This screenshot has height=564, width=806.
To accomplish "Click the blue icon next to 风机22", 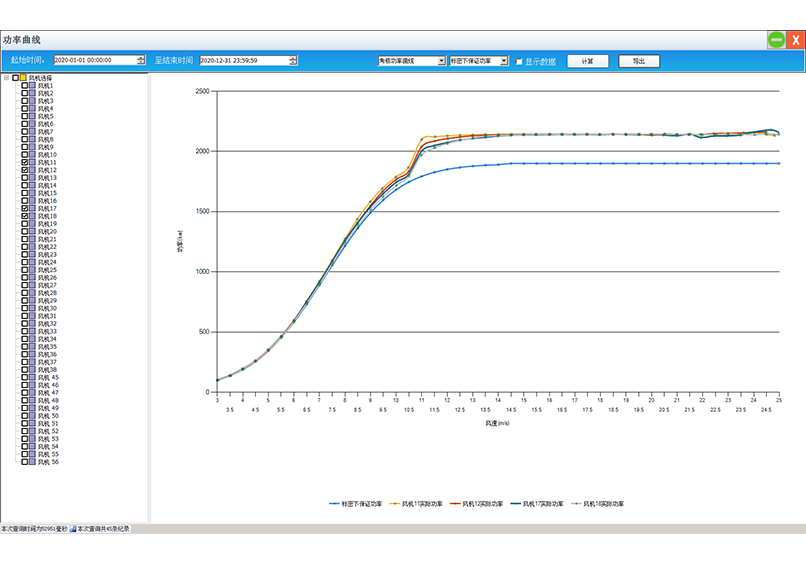I will click(x=32, y=247).
